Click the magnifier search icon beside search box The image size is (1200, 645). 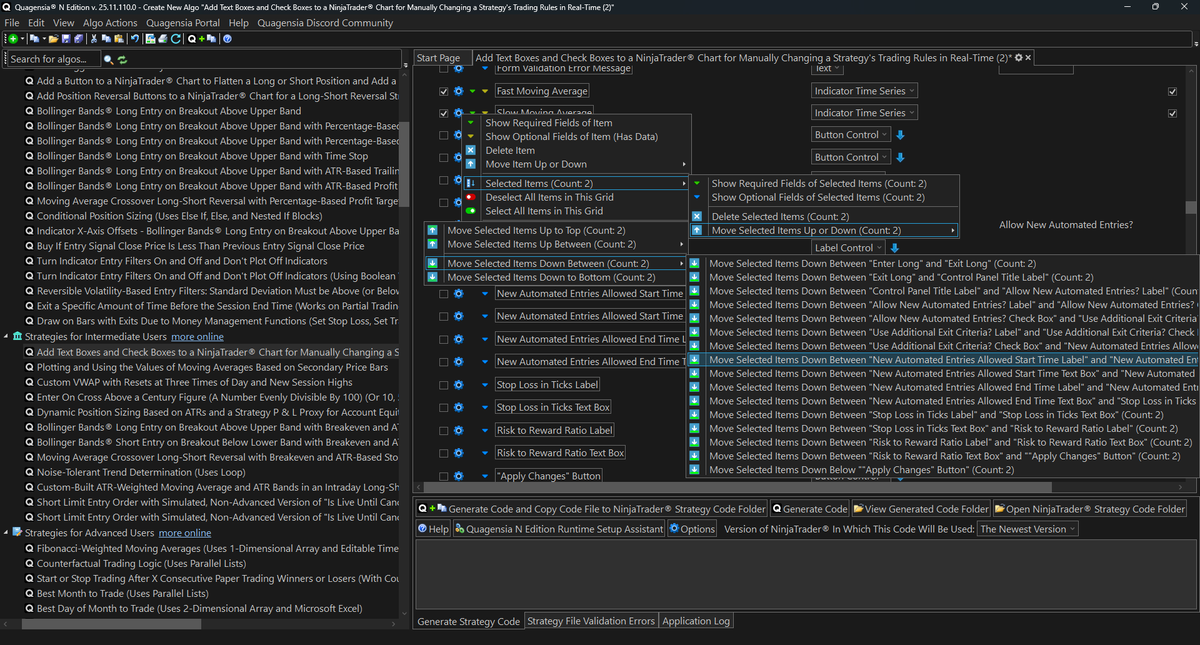point(109,60)
